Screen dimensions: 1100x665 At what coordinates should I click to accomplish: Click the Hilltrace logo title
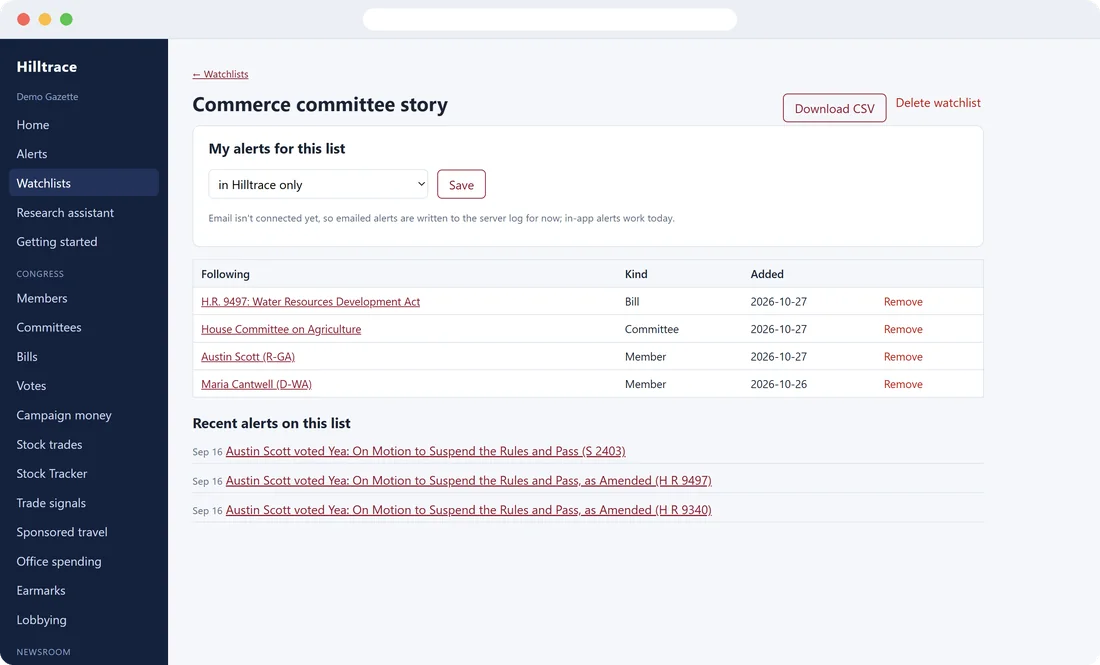coord(47,67)
